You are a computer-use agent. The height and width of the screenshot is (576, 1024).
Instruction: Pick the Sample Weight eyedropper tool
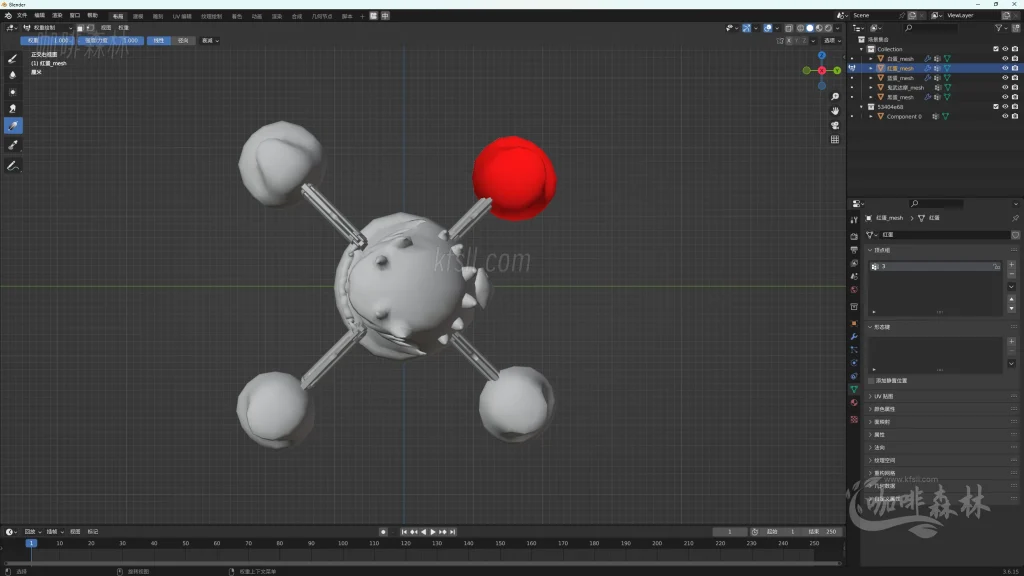[13, 145]
